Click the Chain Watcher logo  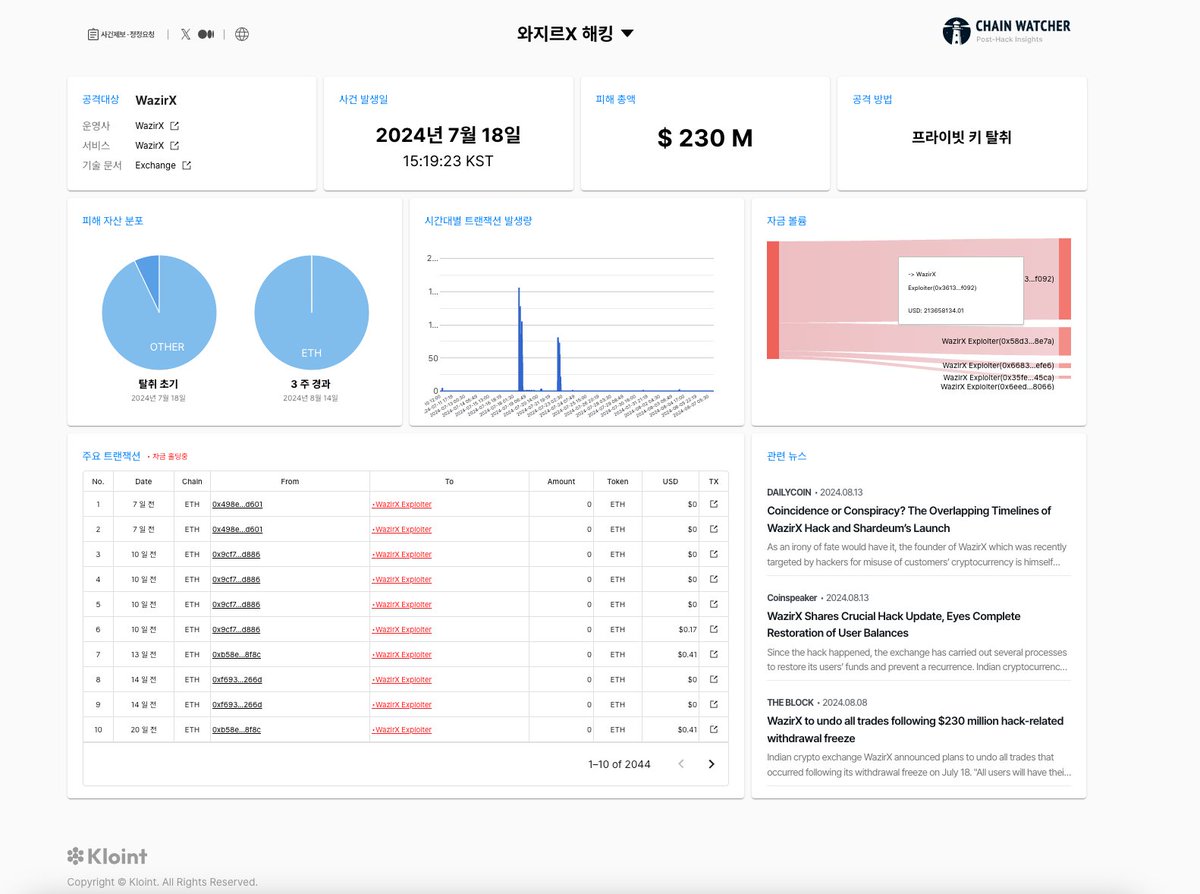click(x=1006, y=31)
